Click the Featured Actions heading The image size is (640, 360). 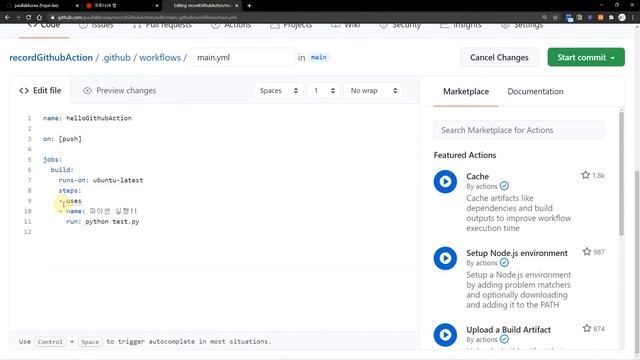[x=464, y=155]
